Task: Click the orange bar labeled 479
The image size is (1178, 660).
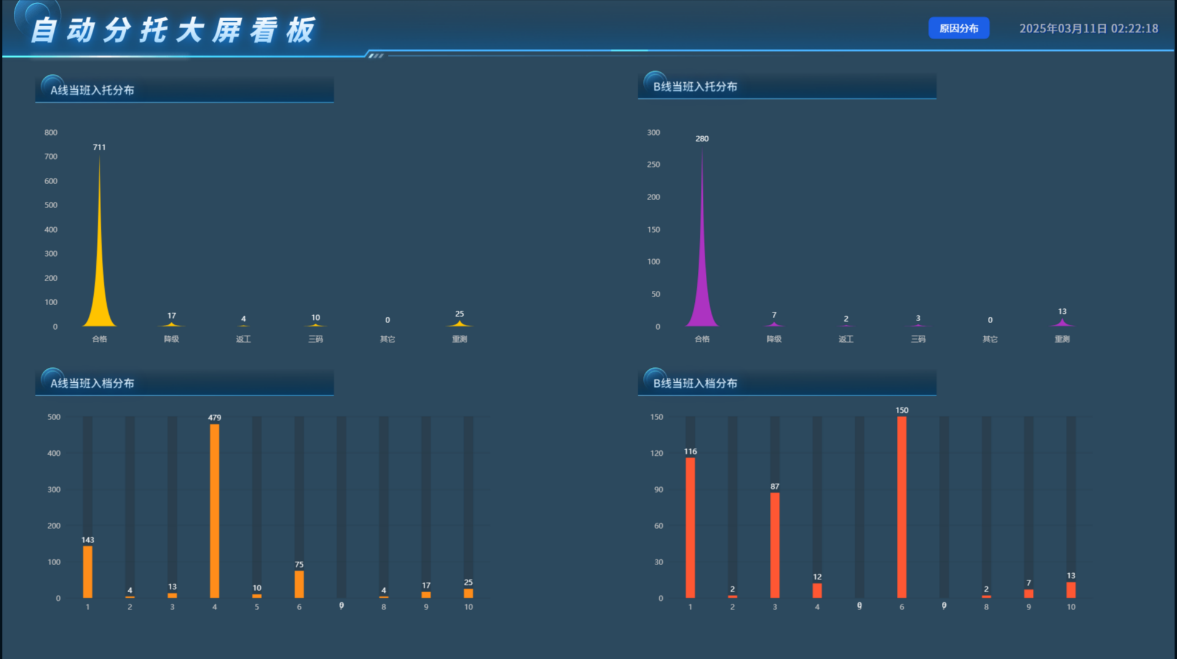Action: [215, 511]
